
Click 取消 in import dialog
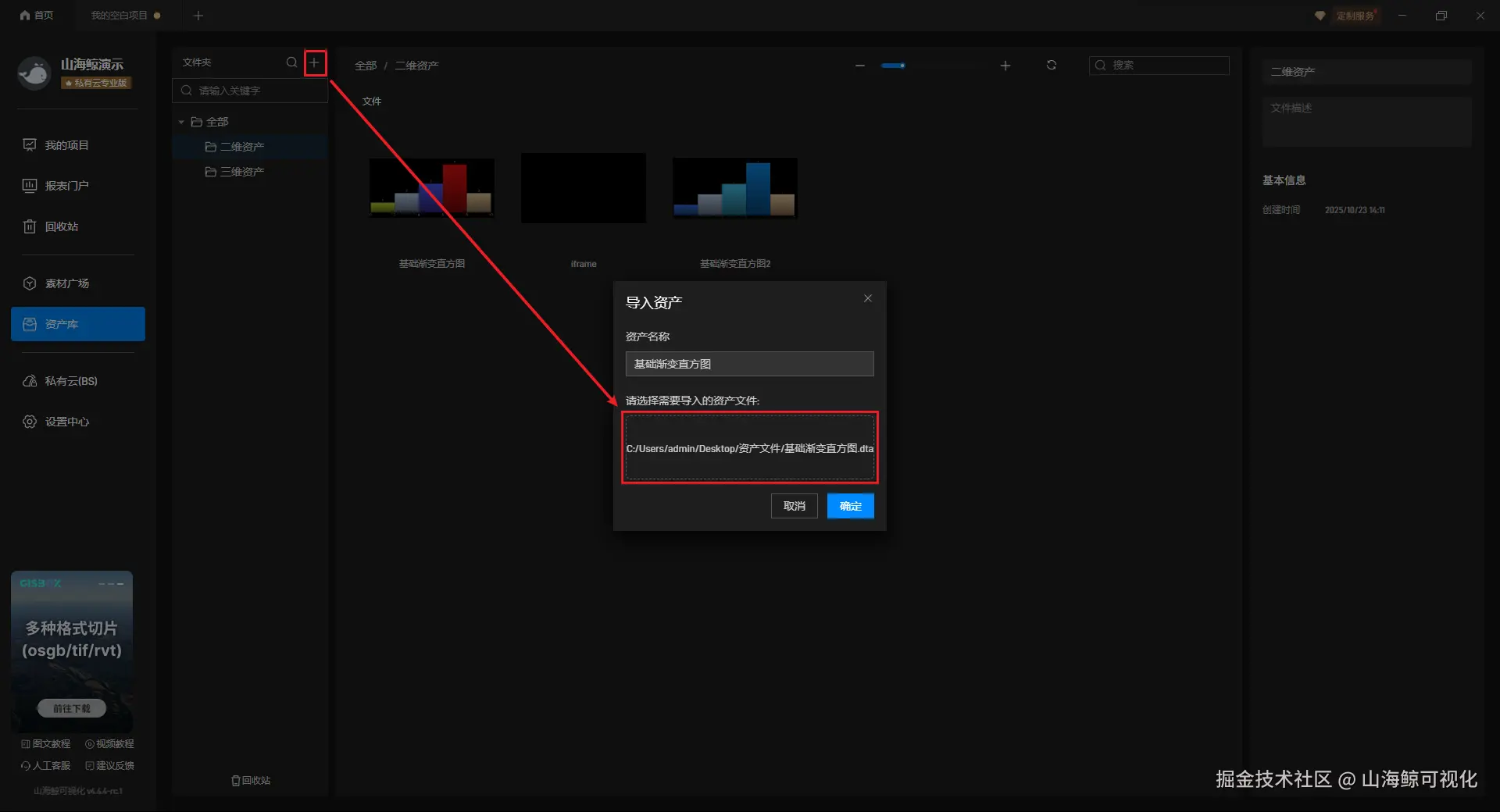[x=795, y=506]
